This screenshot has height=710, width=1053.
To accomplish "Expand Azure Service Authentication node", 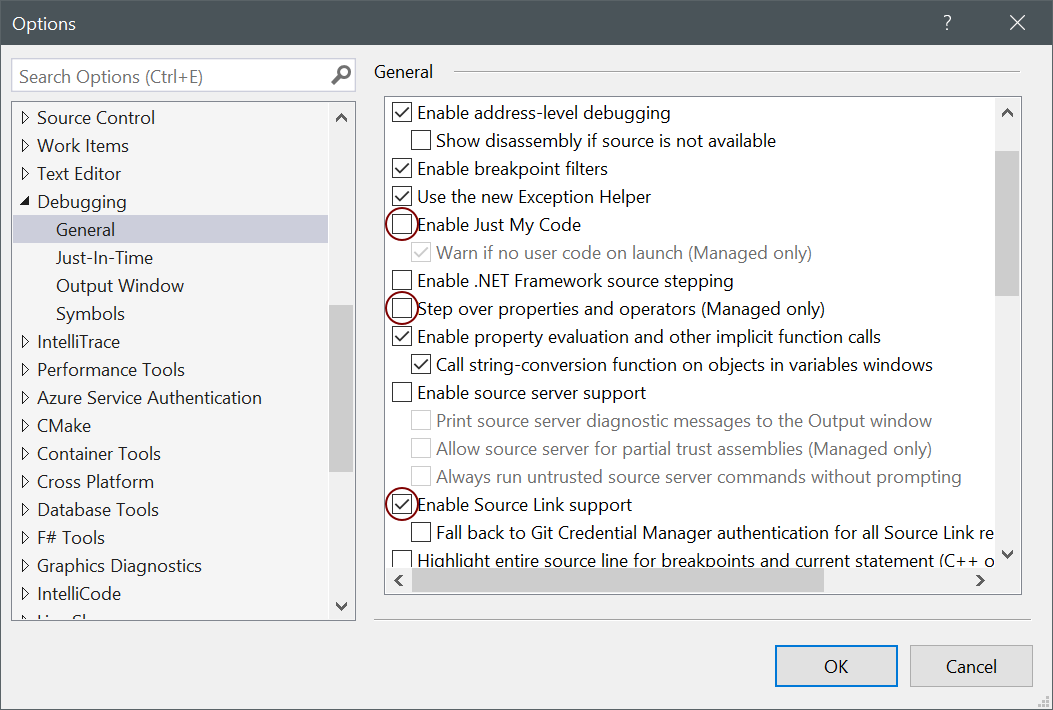I will (x=25, y=398).
